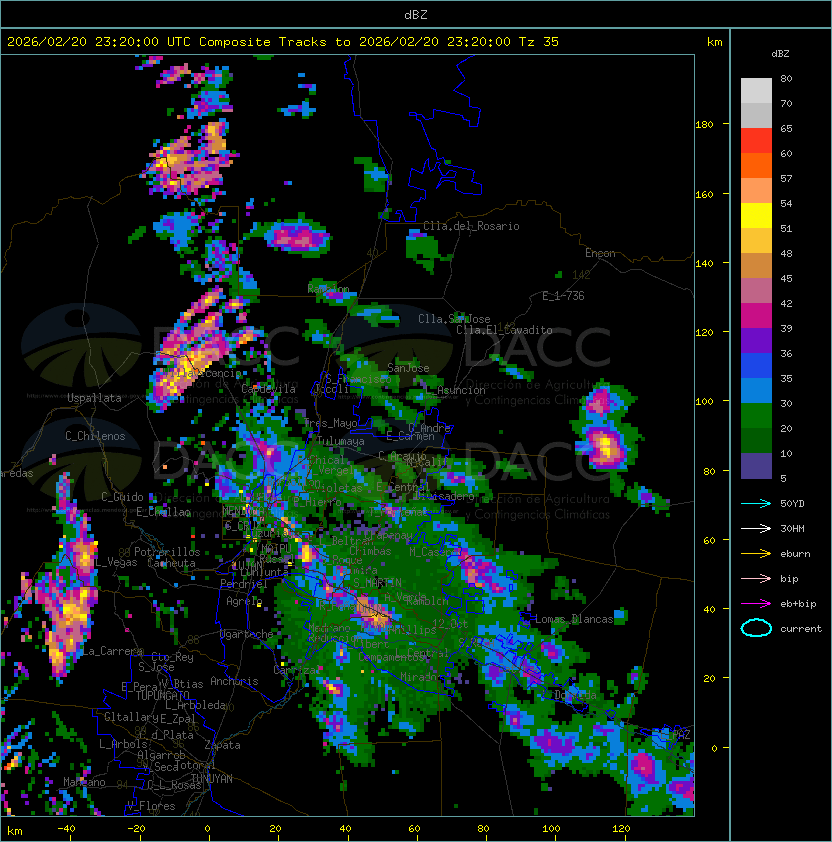Click the 'eburn' legend label

(795, 554)
